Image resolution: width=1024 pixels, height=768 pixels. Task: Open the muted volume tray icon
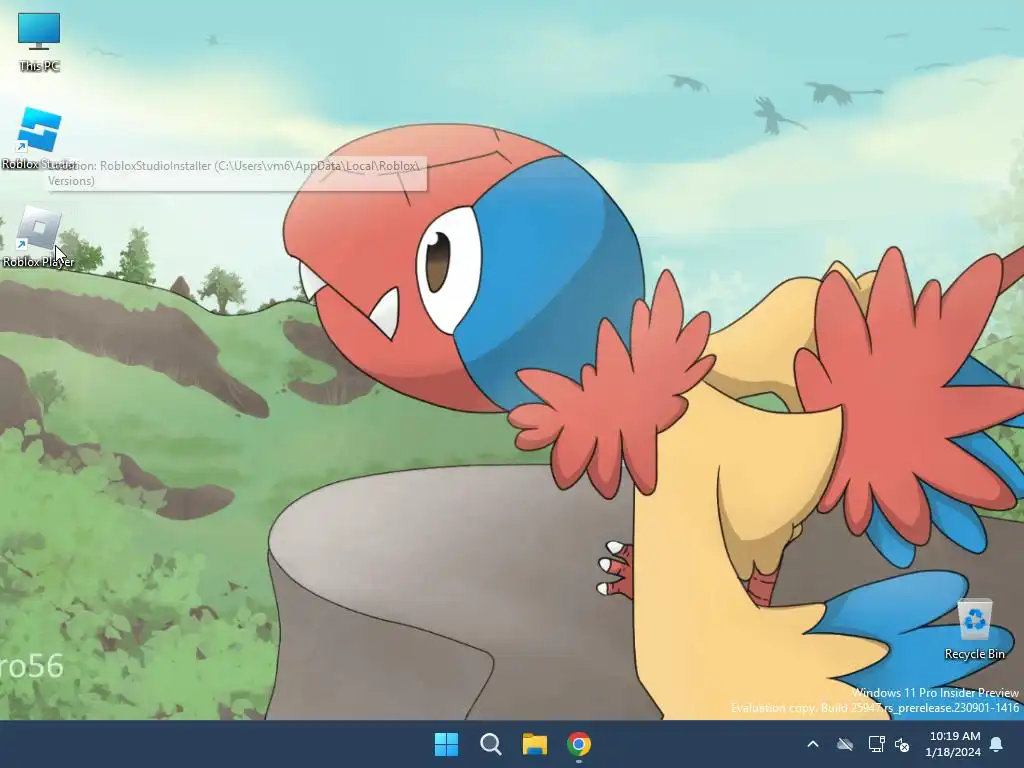tap(903, 744)
